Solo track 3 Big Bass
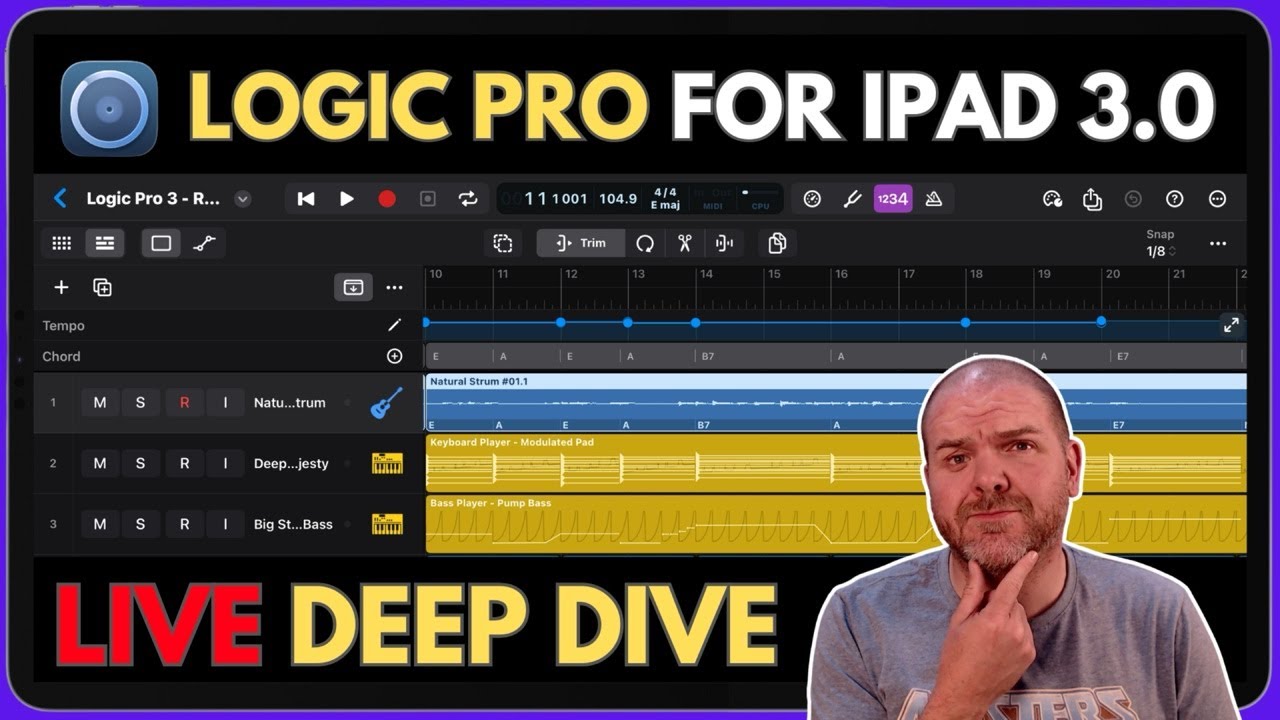 coord(140,524)
